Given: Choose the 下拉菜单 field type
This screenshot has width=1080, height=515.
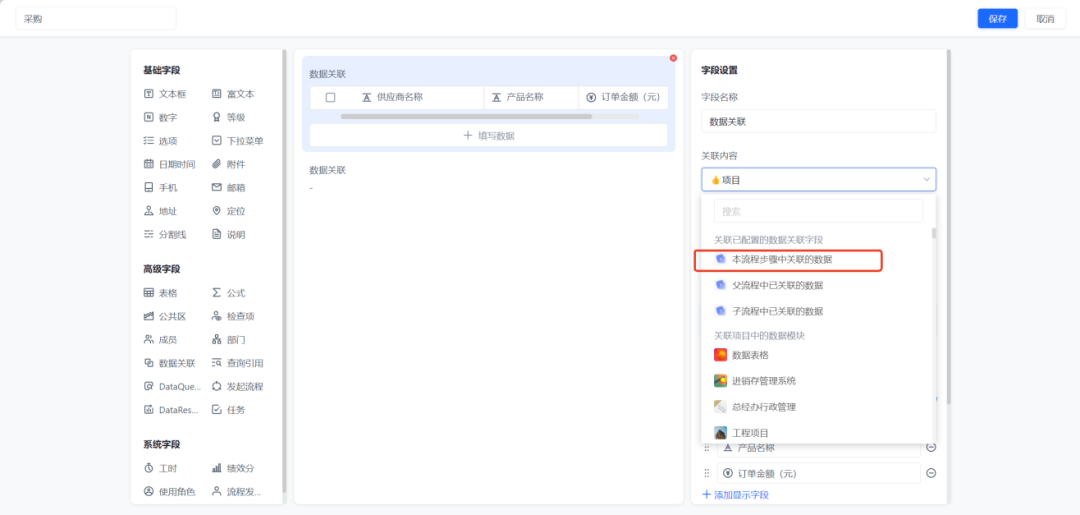Looking at the screenshot, I should pyautogui.click(x=238, y=140).
